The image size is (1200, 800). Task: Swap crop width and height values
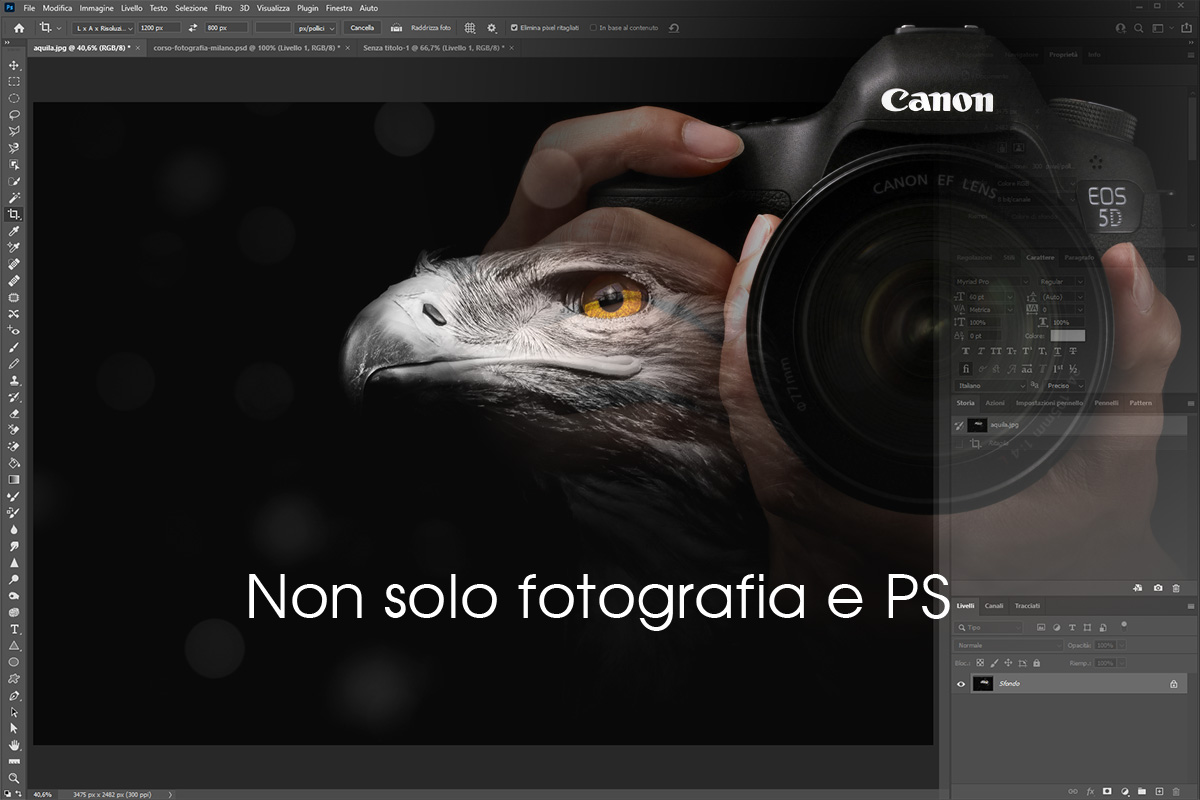pyautogui.click(x=193, y=28)
